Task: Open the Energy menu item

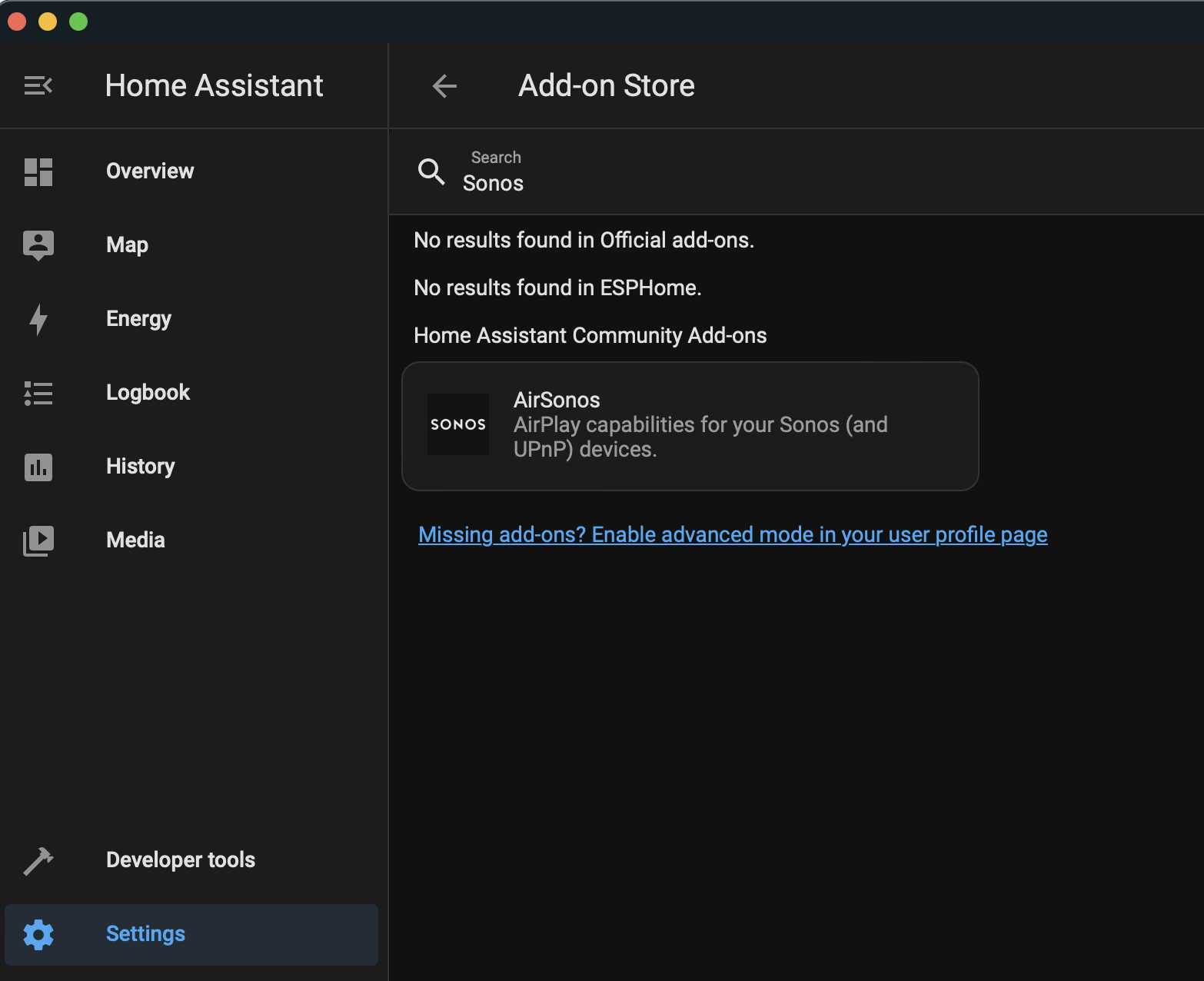Action: pos(191,319)
